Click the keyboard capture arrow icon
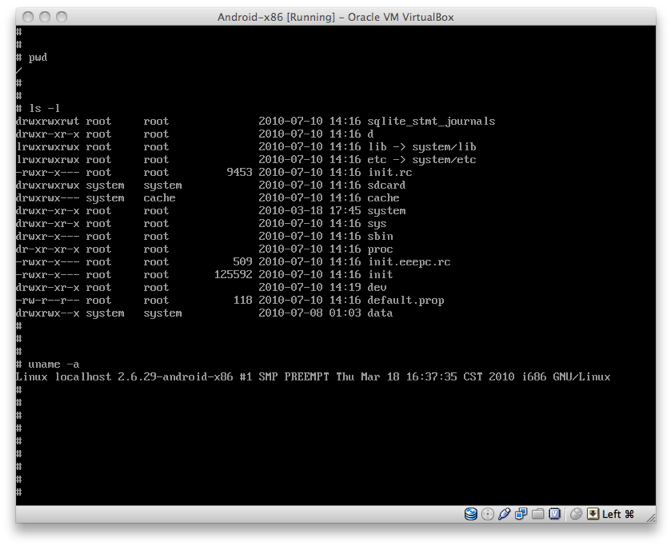This screenshot has height=546, width=671. pyautogui.click(x=593, y=514)
